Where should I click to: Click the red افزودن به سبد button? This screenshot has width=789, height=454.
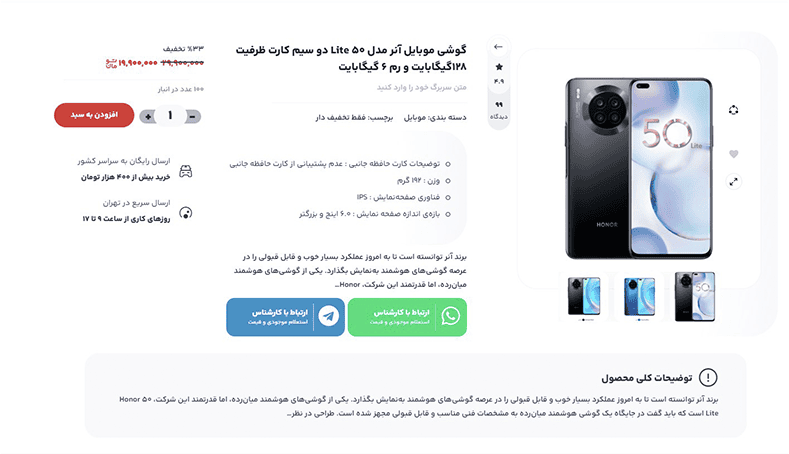tap(94, 115)
